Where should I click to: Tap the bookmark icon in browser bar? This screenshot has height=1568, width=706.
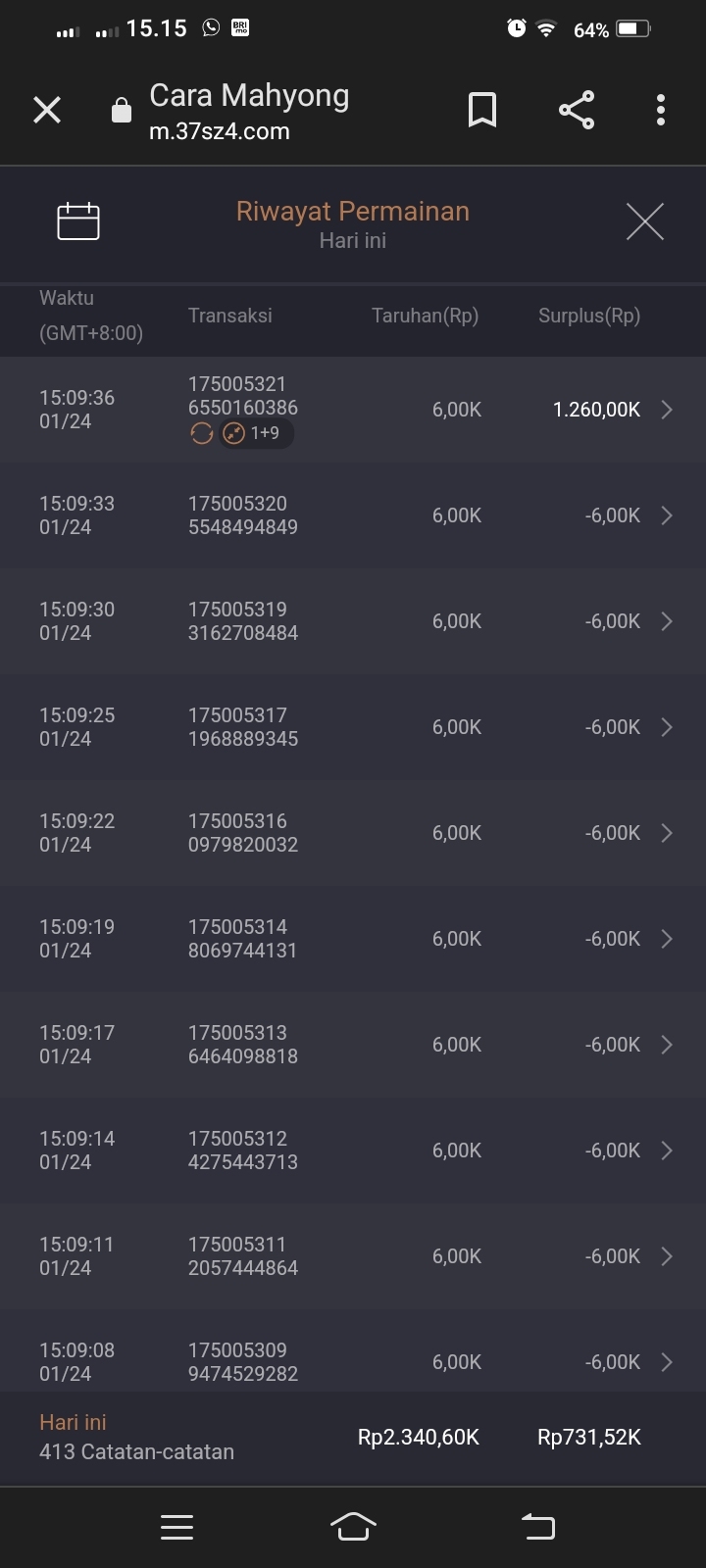coord(481,110)
